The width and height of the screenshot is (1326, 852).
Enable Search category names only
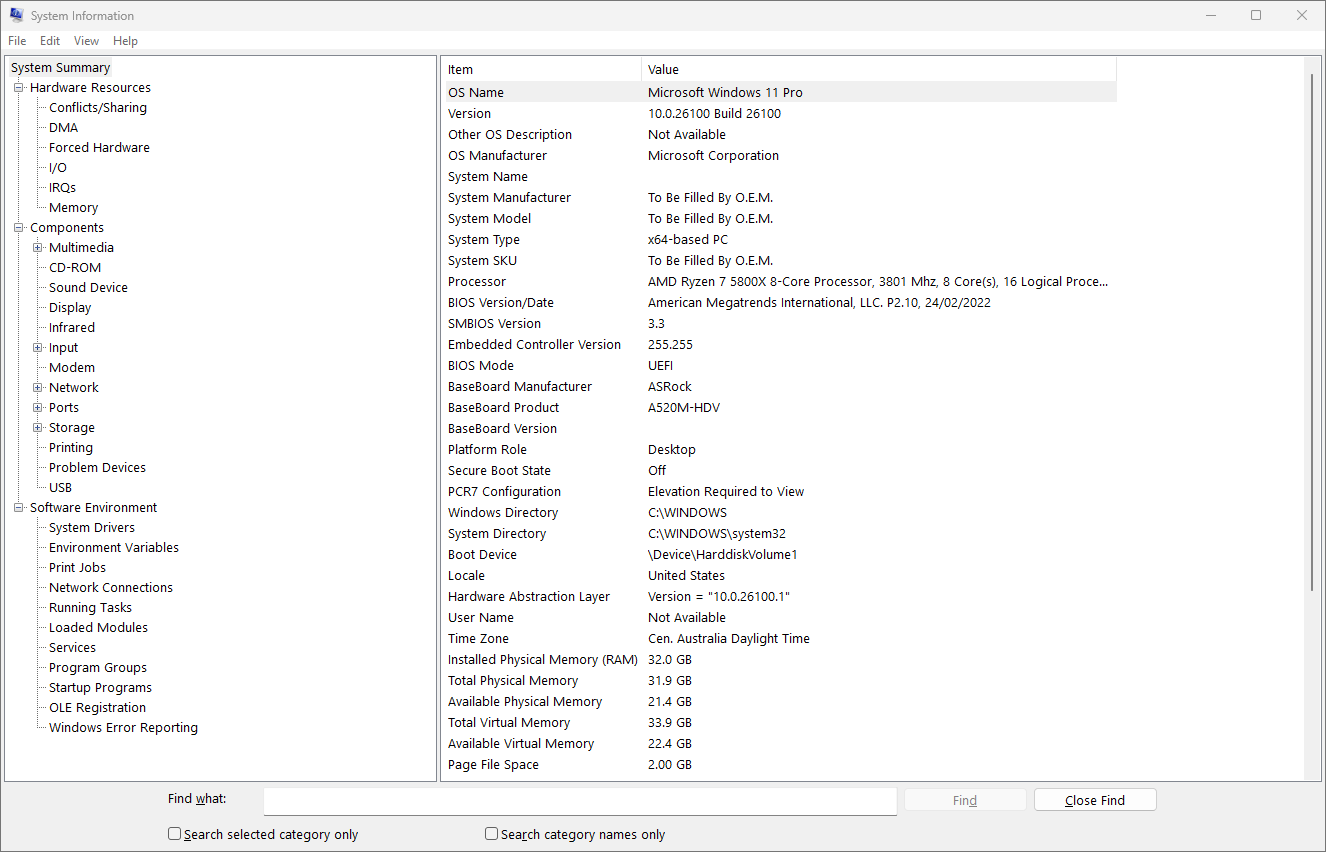(491, 833)
